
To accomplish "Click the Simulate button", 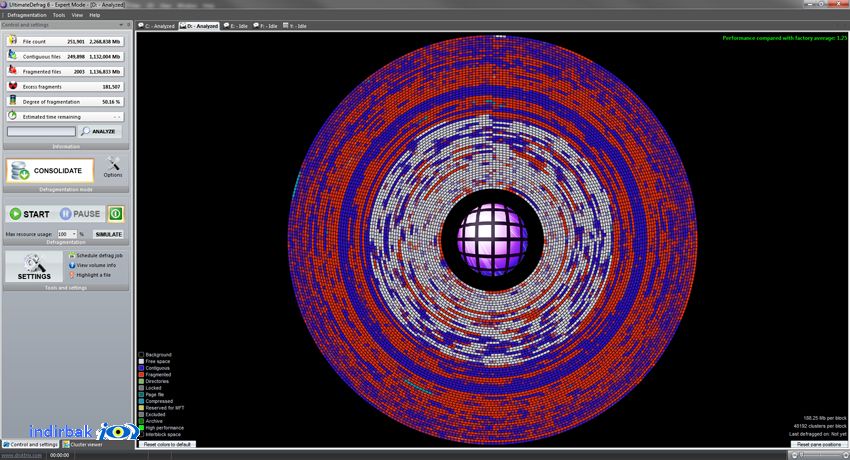I will pyautogui.click(x=108, y=234).
